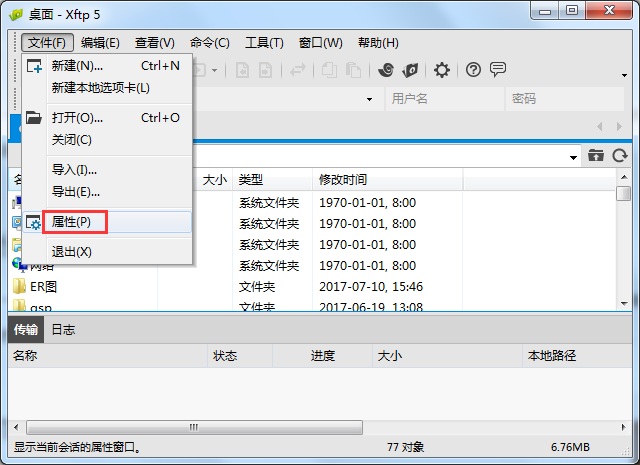Viewport: 640px width, 465px height.
Task: Launch Xshell from the toolbar swirl icon
Action: tap(386, 70)
